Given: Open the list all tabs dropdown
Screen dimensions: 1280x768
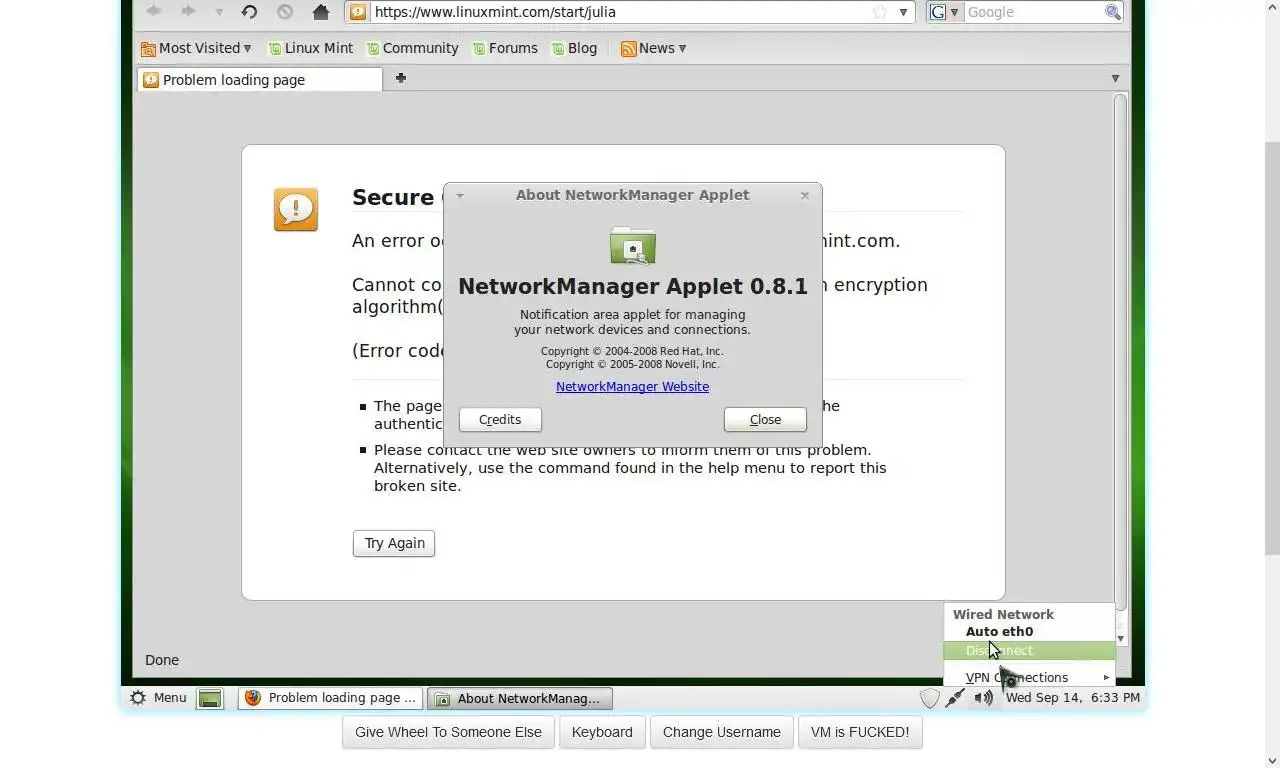Looking at the screenshot, I should 1115,78.
